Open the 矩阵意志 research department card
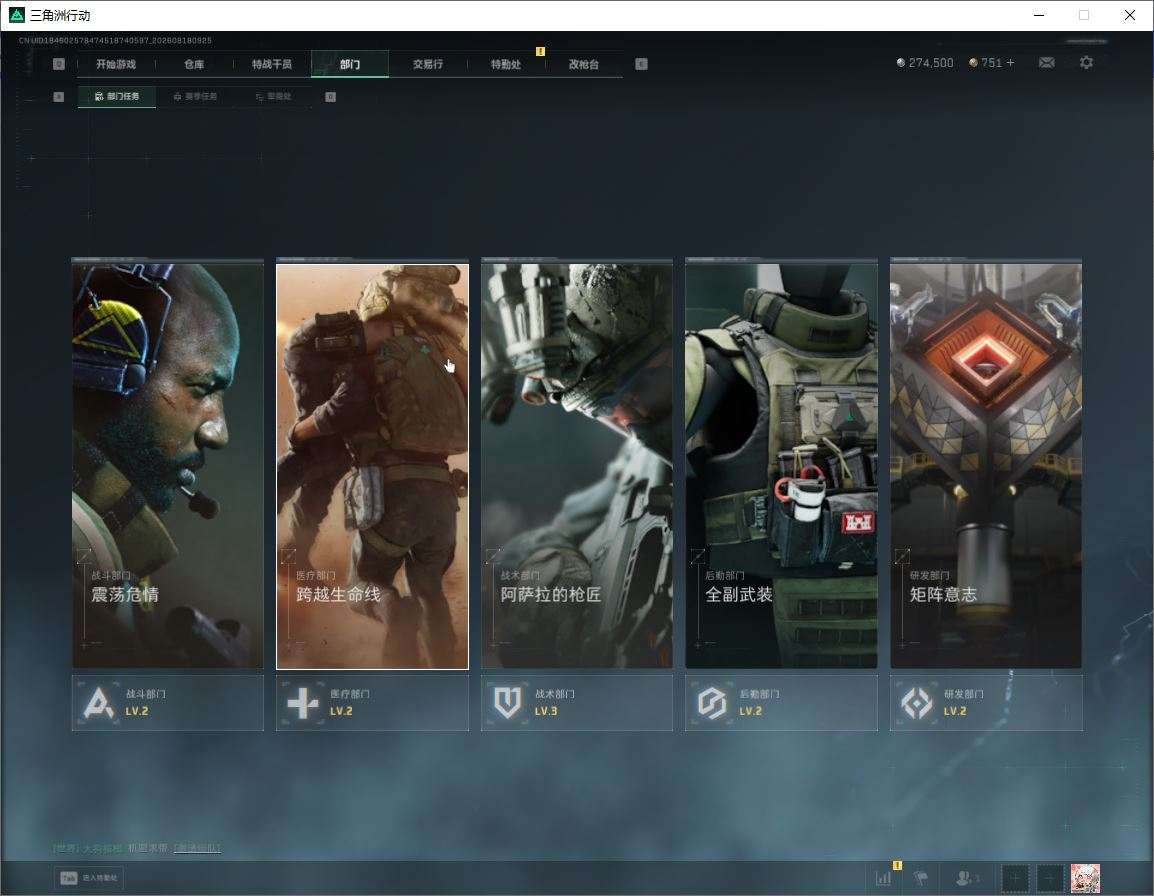 [986, 466]
